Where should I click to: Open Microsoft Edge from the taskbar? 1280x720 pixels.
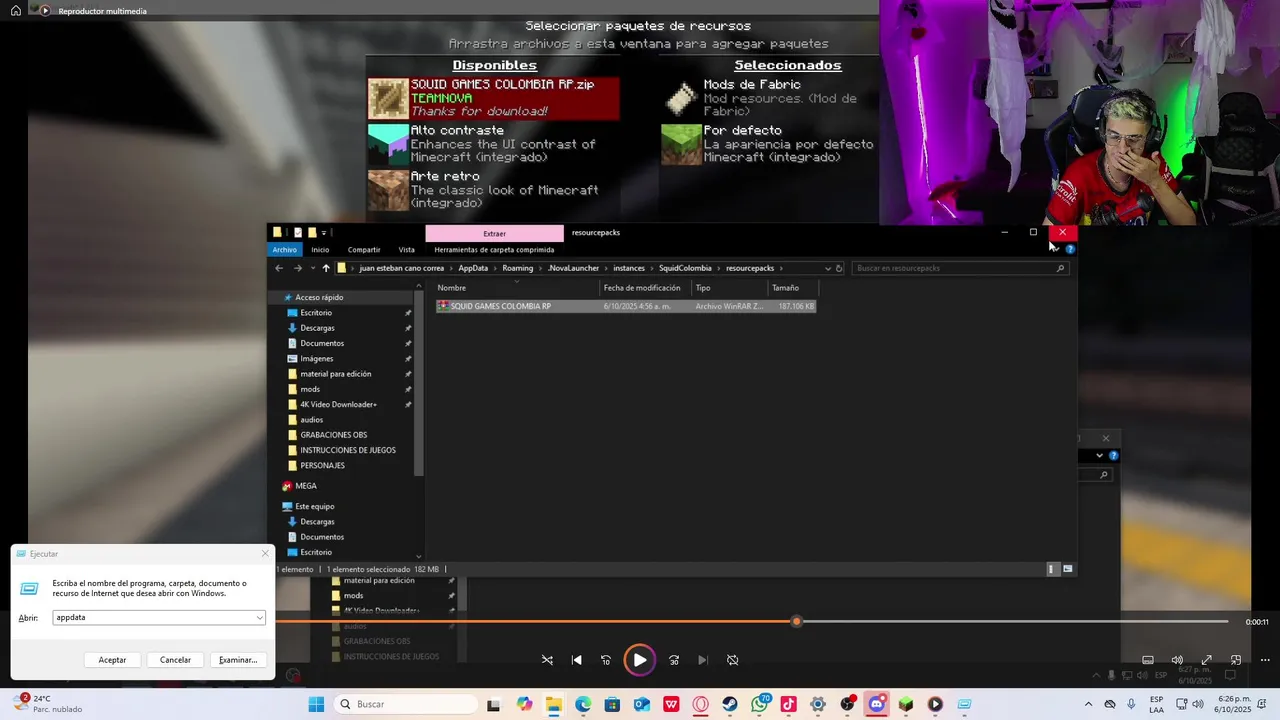(x=583, y=704)
